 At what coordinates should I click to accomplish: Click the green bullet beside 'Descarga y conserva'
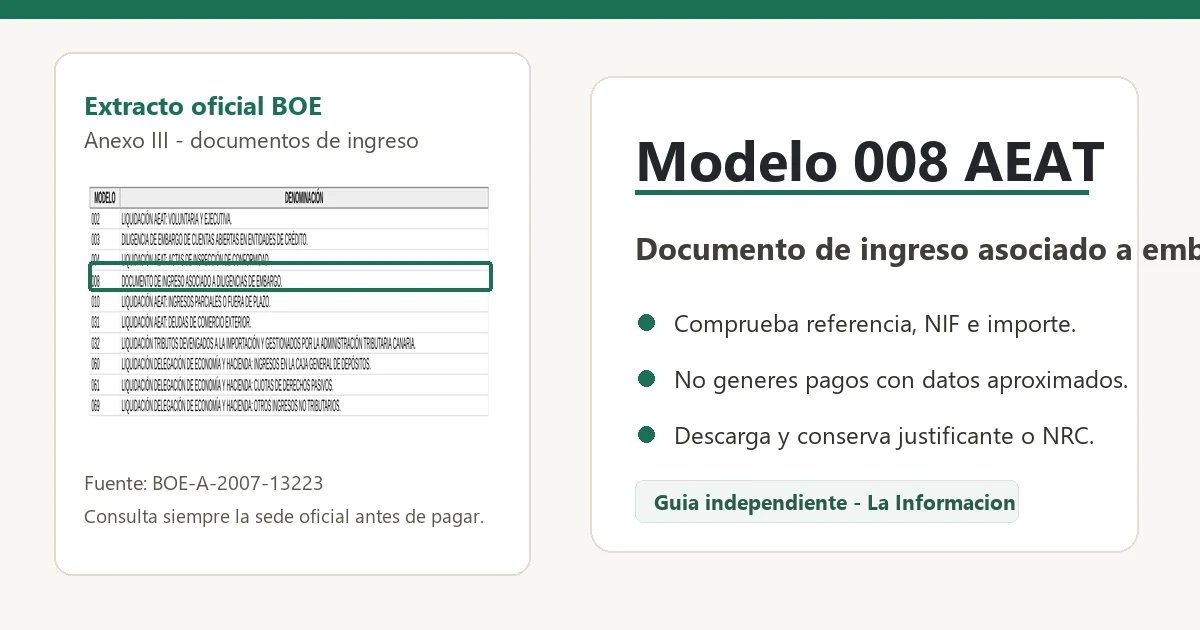pyautogui.click(x=646, y=435)
